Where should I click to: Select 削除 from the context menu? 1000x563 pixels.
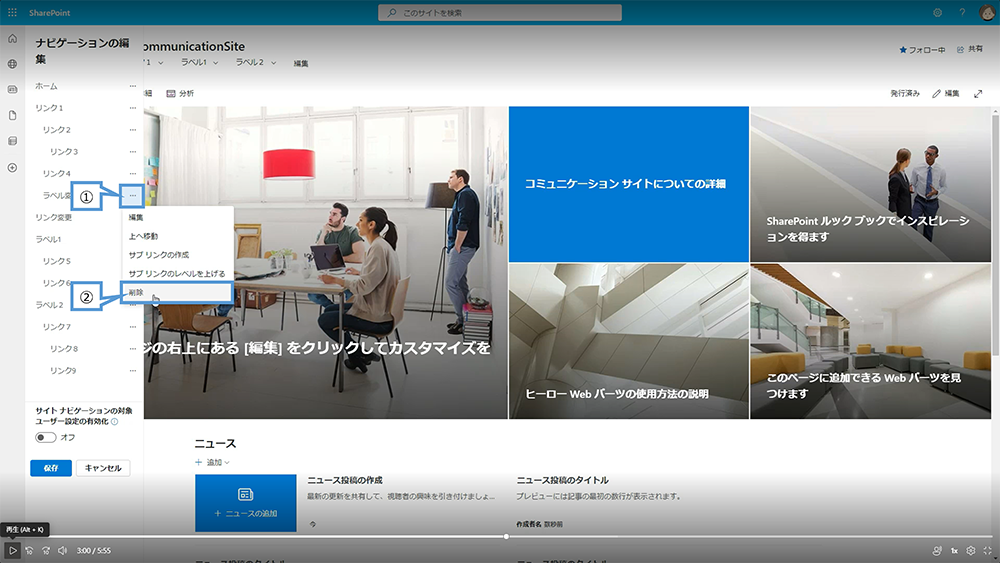136,292
